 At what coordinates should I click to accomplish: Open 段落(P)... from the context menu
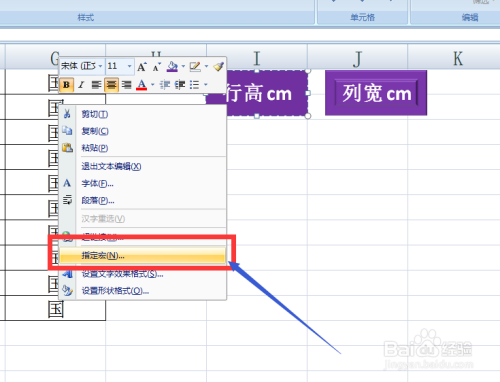(143, 200)
